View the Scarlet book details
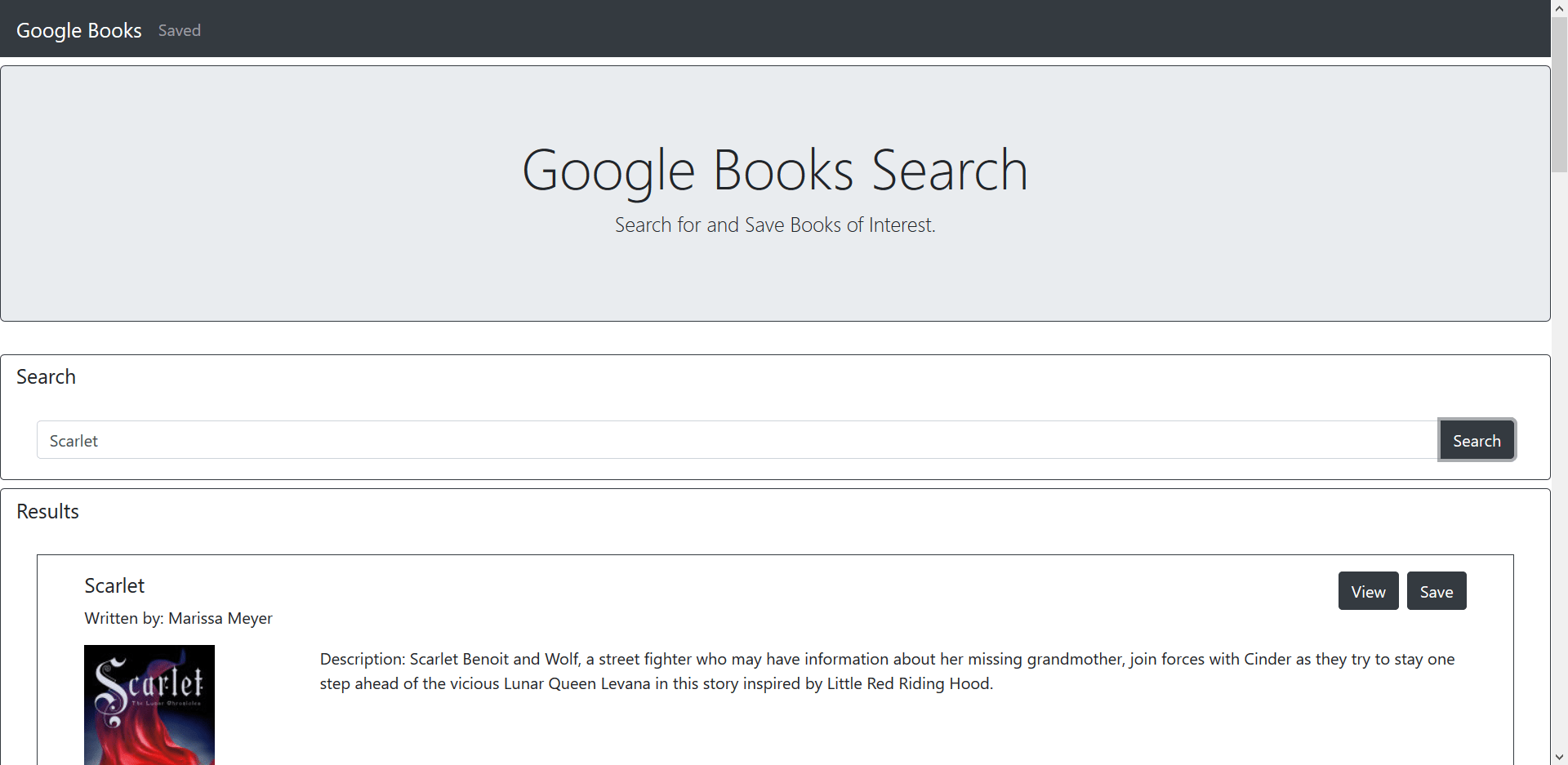 point(1368,591)
